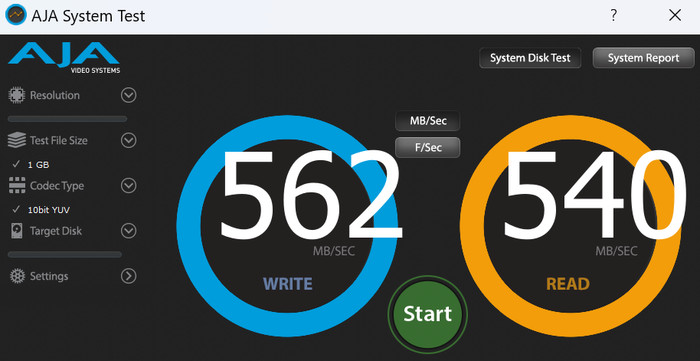
Task: Click the Resolution chip icon
Action: (17, 95)
